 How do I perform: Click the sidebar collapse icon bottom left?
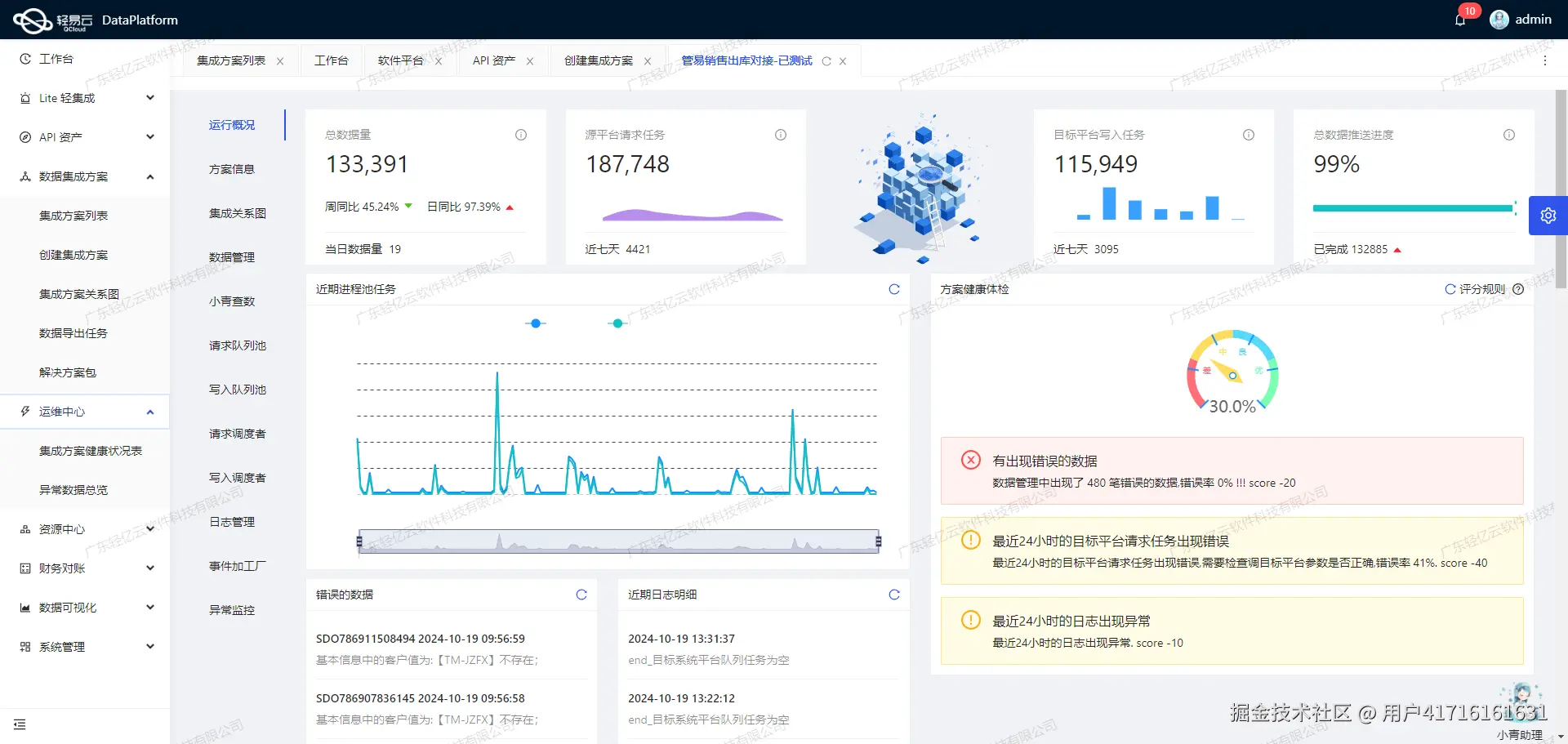click(20, 724)
